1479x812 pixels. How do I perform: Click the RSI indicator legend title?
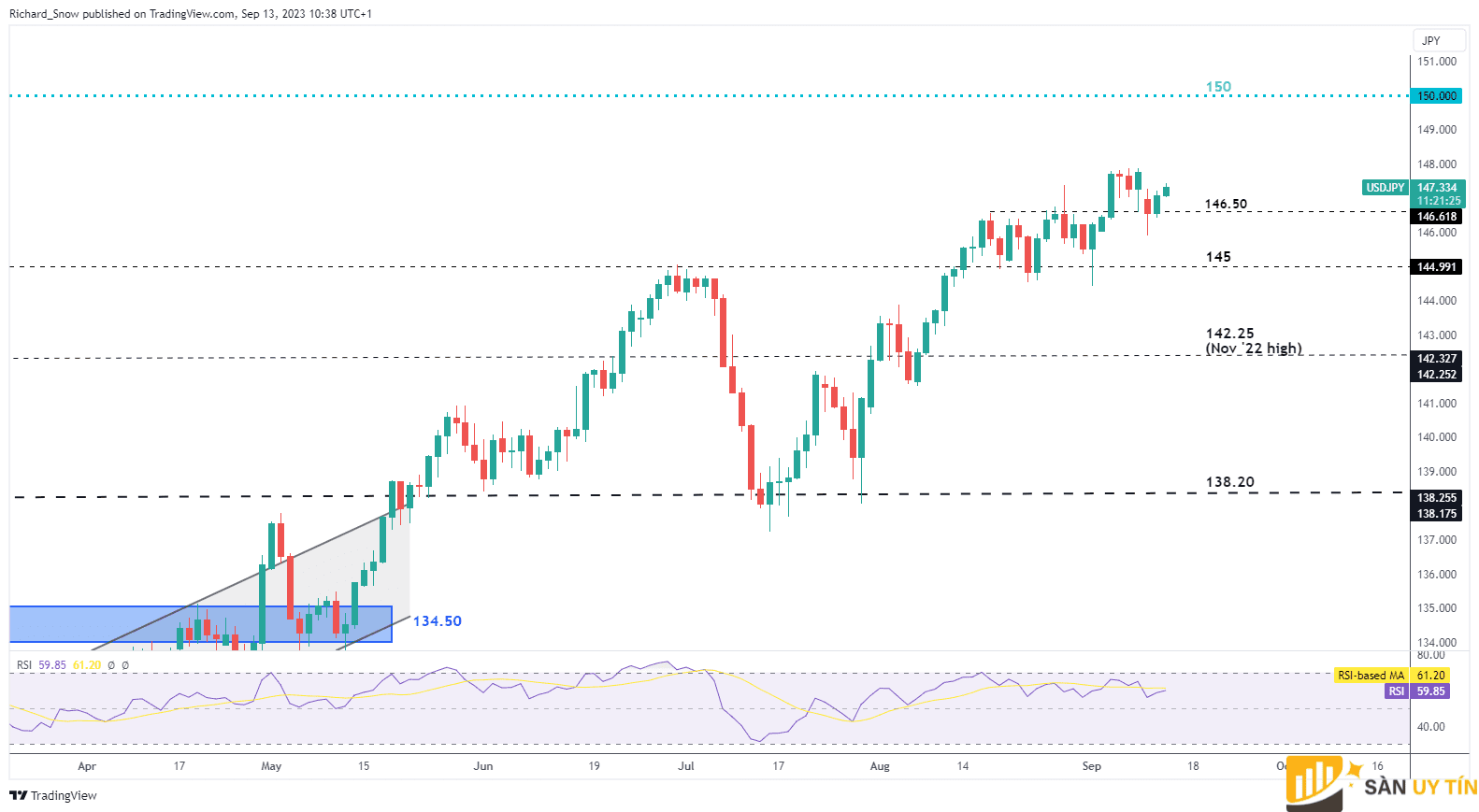(24, 665)
